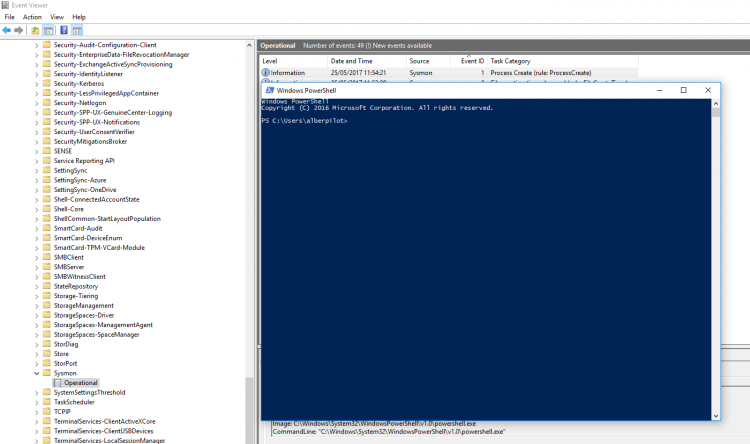Screen dimensions: 750x444
Task: Expand the StorPort tree node
Action: click(x=37, y=364)
